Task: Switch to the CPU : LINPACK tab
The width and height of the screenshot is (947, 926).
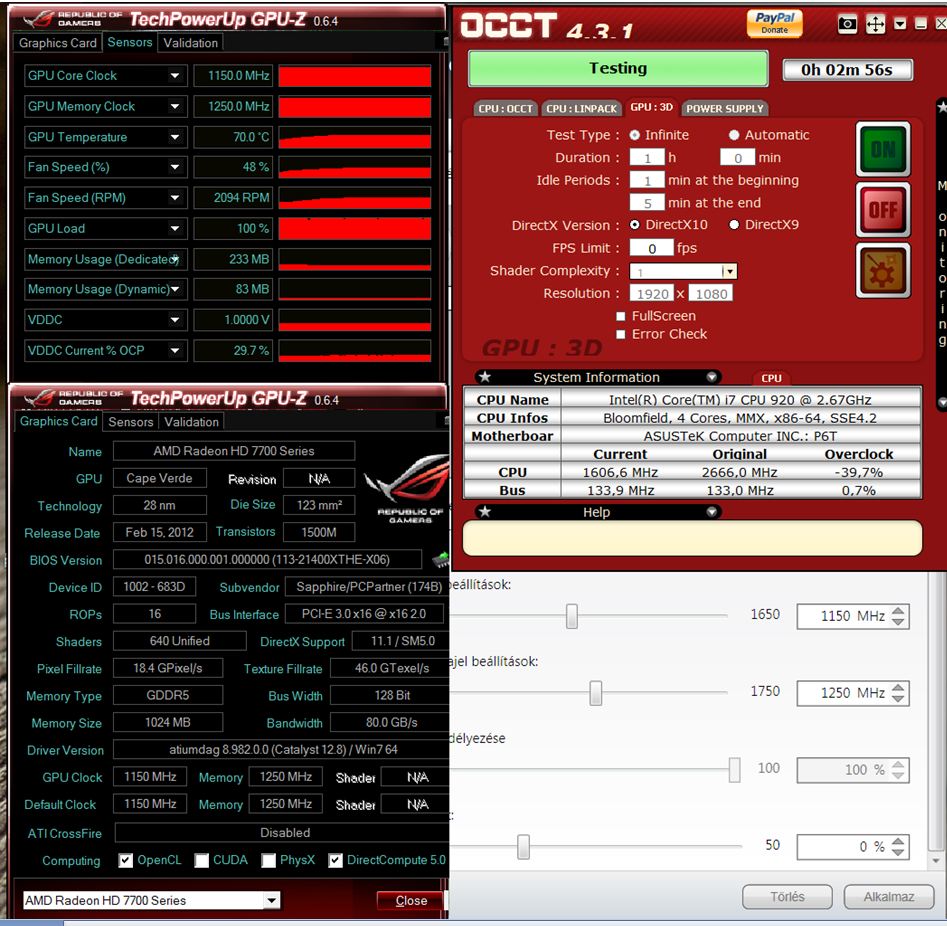Action: 582,108
